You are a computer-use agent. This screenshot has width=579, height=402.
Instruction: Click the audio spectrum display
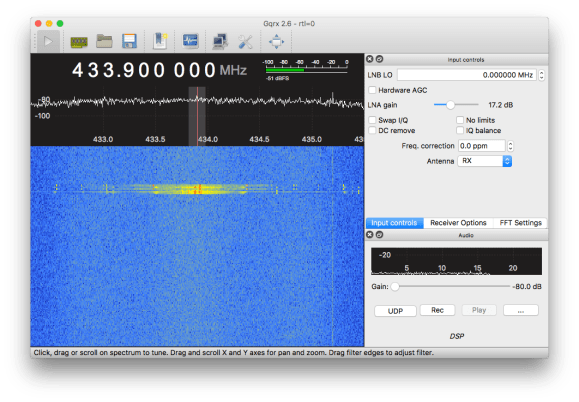(x=456, y=261)
